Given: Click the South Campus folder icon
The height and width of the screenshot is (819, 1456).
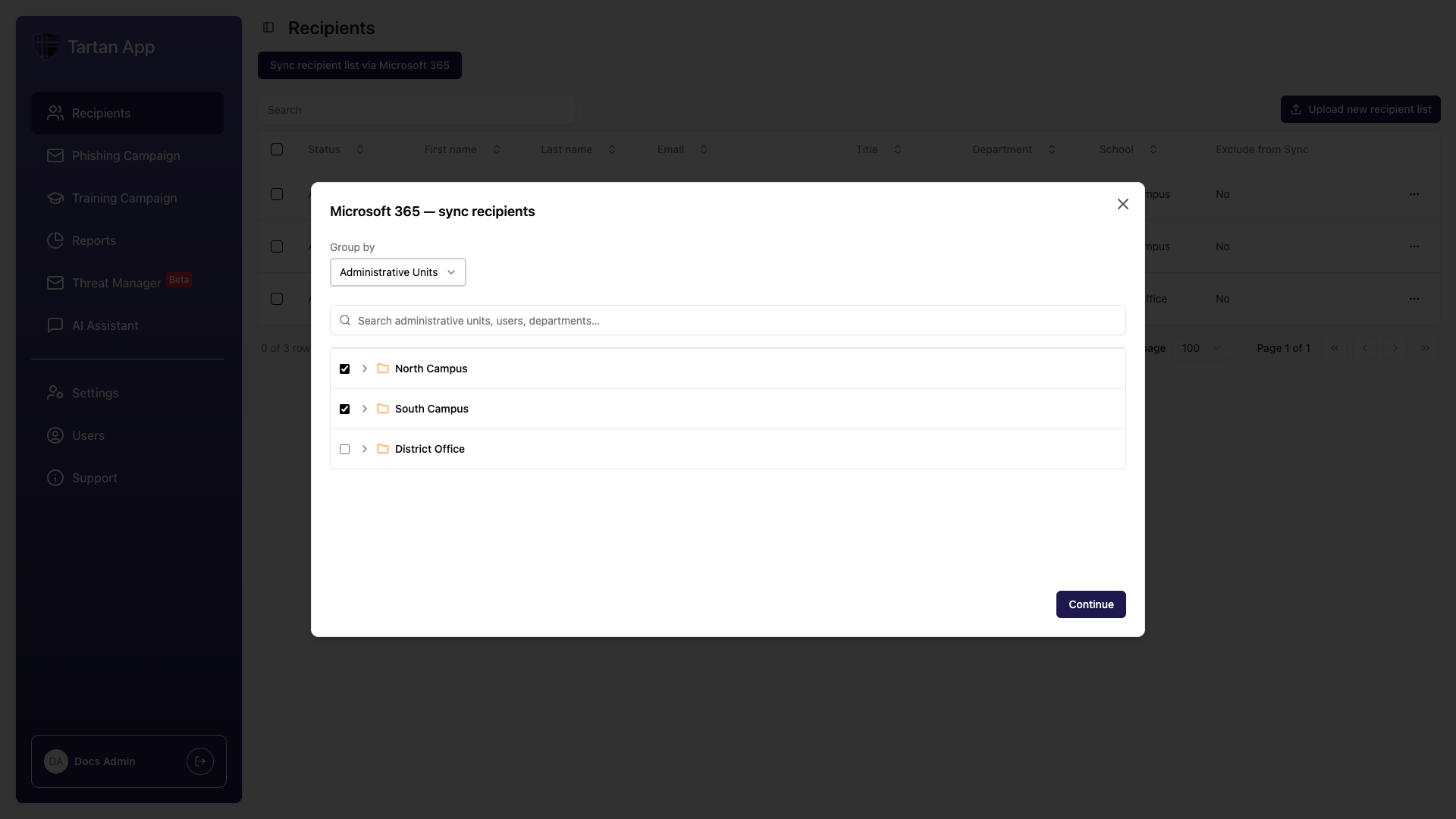Looking at the screenshot, I should point(383,409).
